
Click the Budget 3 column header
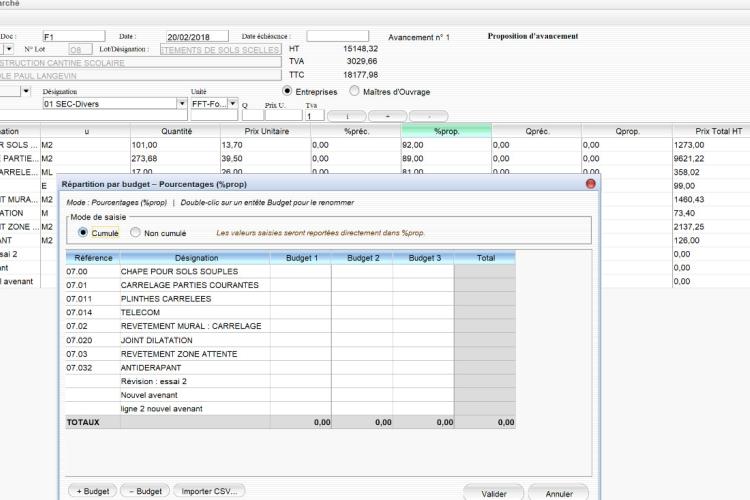click(423, 258)
